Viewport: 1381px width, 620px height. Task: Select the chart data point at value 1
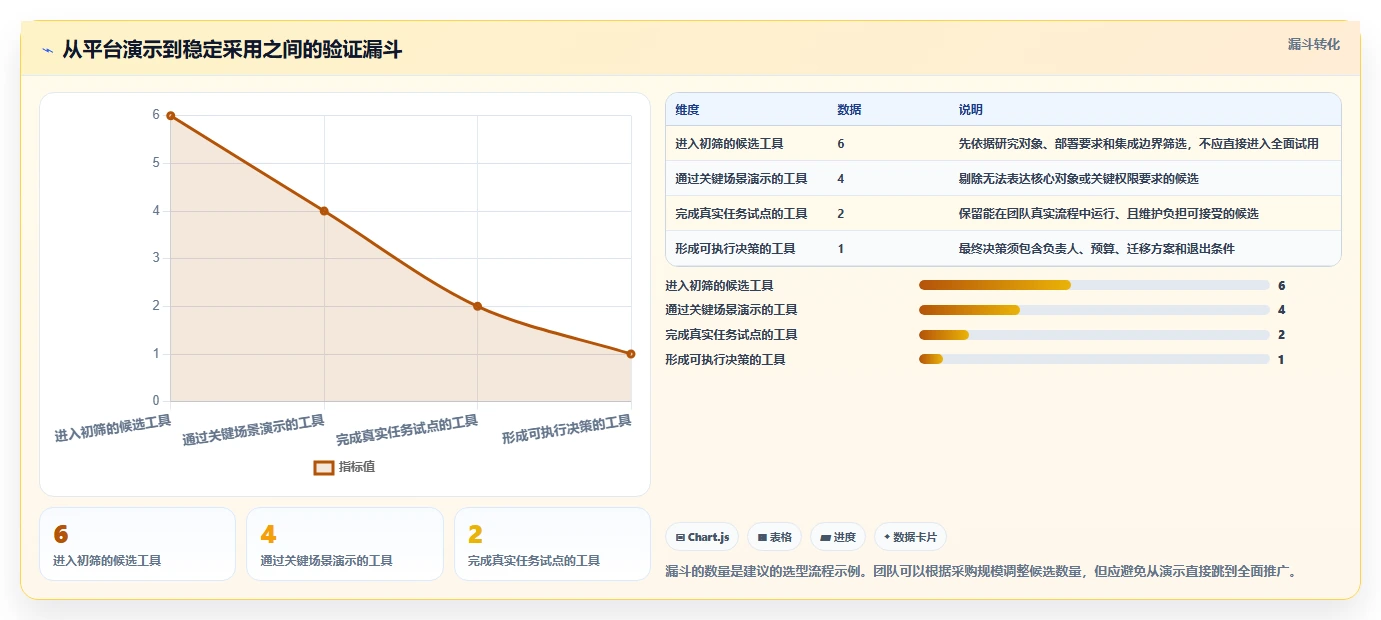click(630, 354)
